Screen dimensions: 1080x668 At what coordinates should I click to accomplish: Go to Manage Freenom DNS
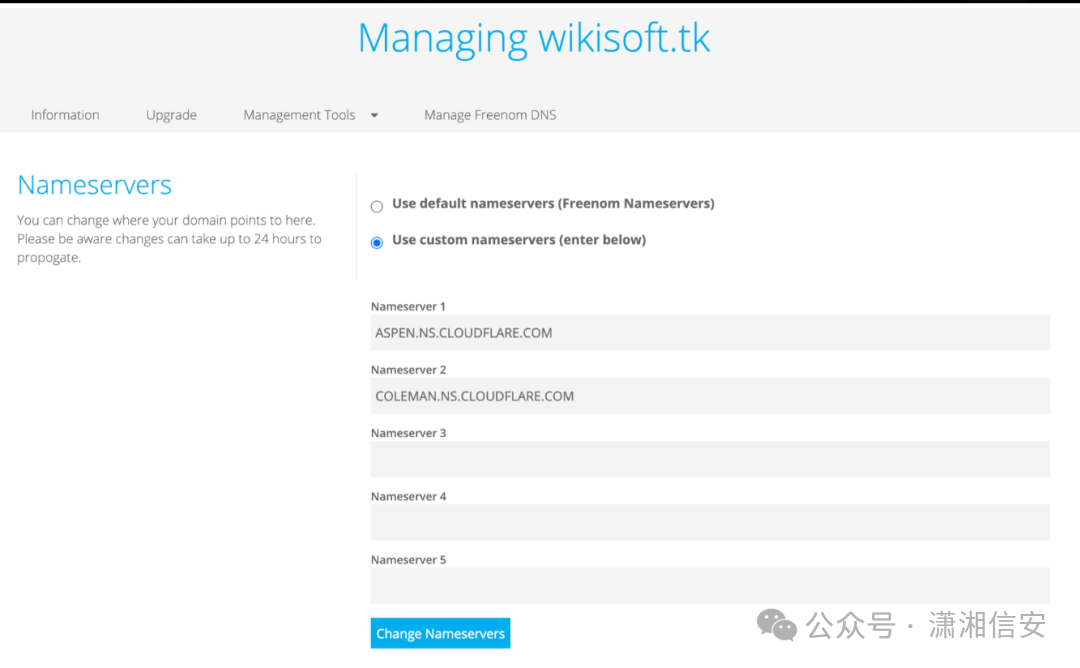click(490, 115)
